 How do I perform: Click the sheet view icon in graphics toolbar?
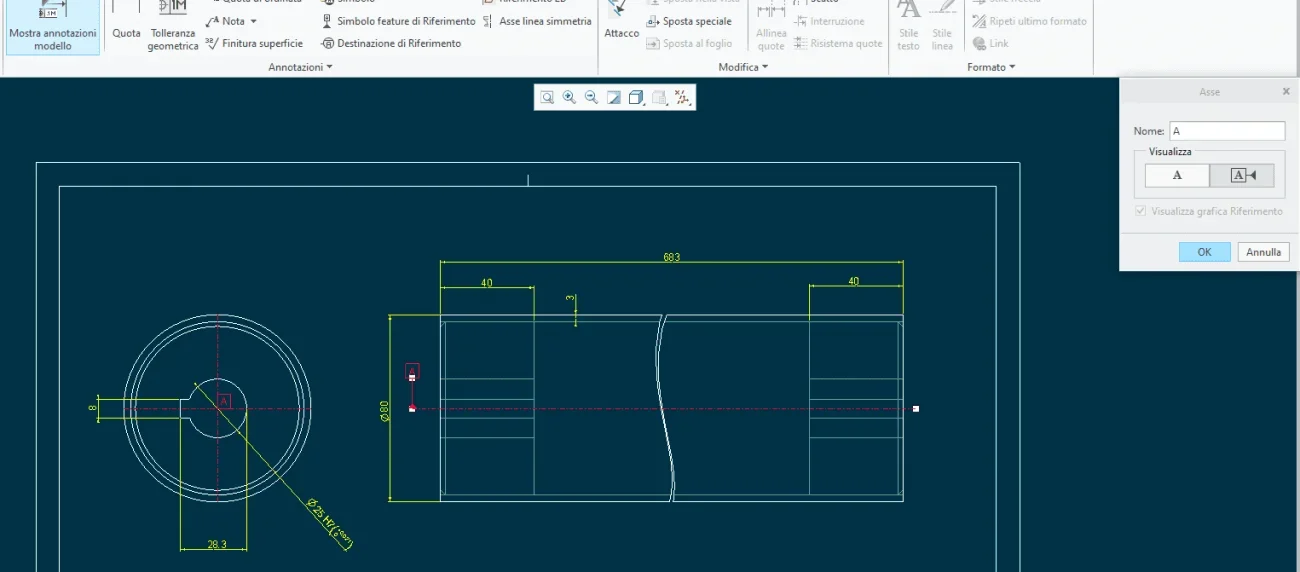pos(659,97)
